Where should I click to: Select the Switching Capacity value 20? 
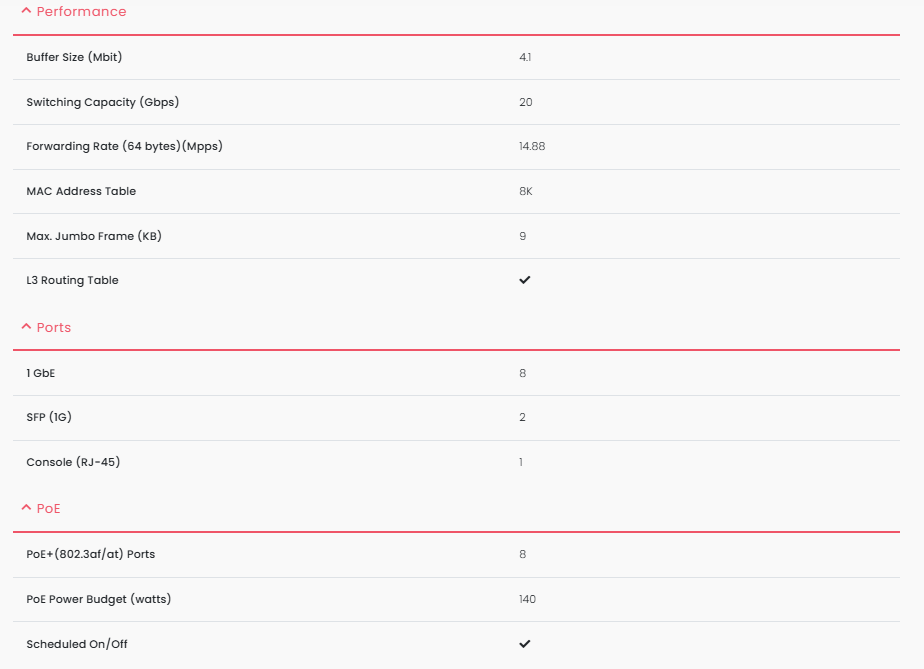526,102
